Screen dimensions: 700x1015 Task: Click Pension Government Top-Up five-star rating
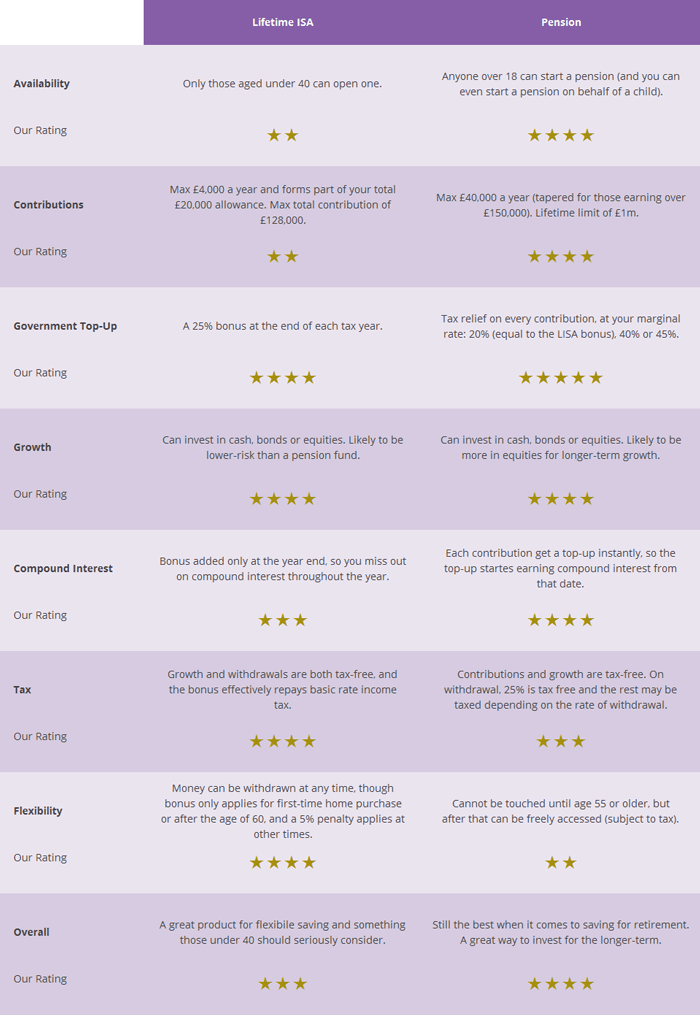(561, 377)
